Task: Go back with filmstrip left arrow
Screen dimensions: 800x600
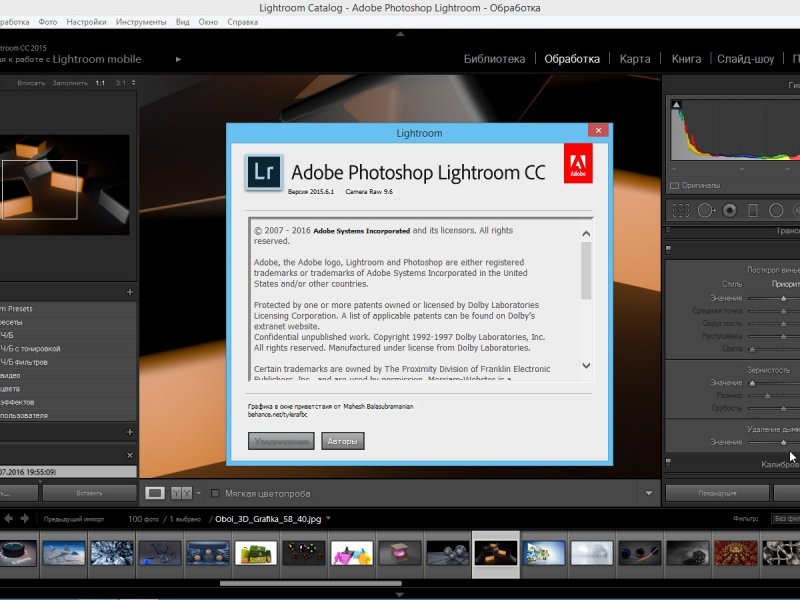Action: coord(9,518)
